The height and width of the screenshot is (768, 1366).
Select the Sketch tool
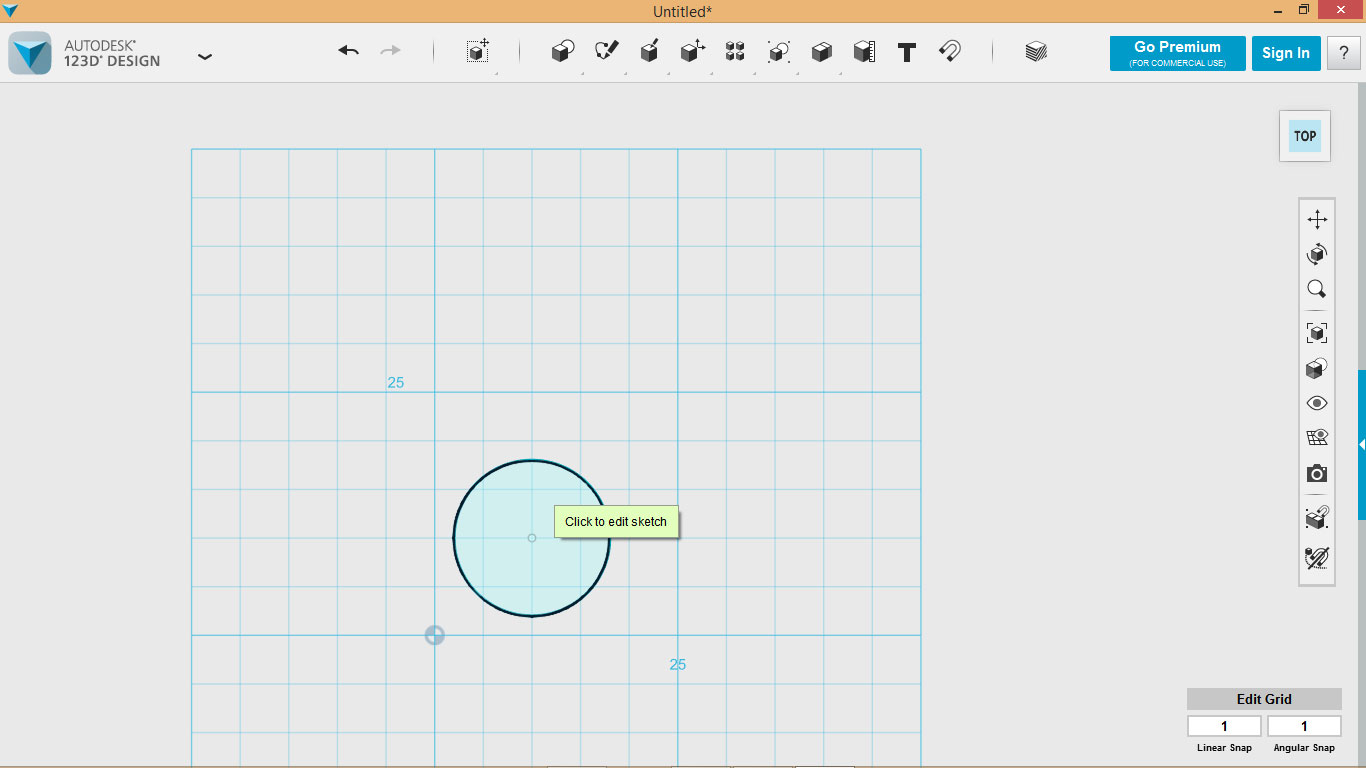pos(605,52)
